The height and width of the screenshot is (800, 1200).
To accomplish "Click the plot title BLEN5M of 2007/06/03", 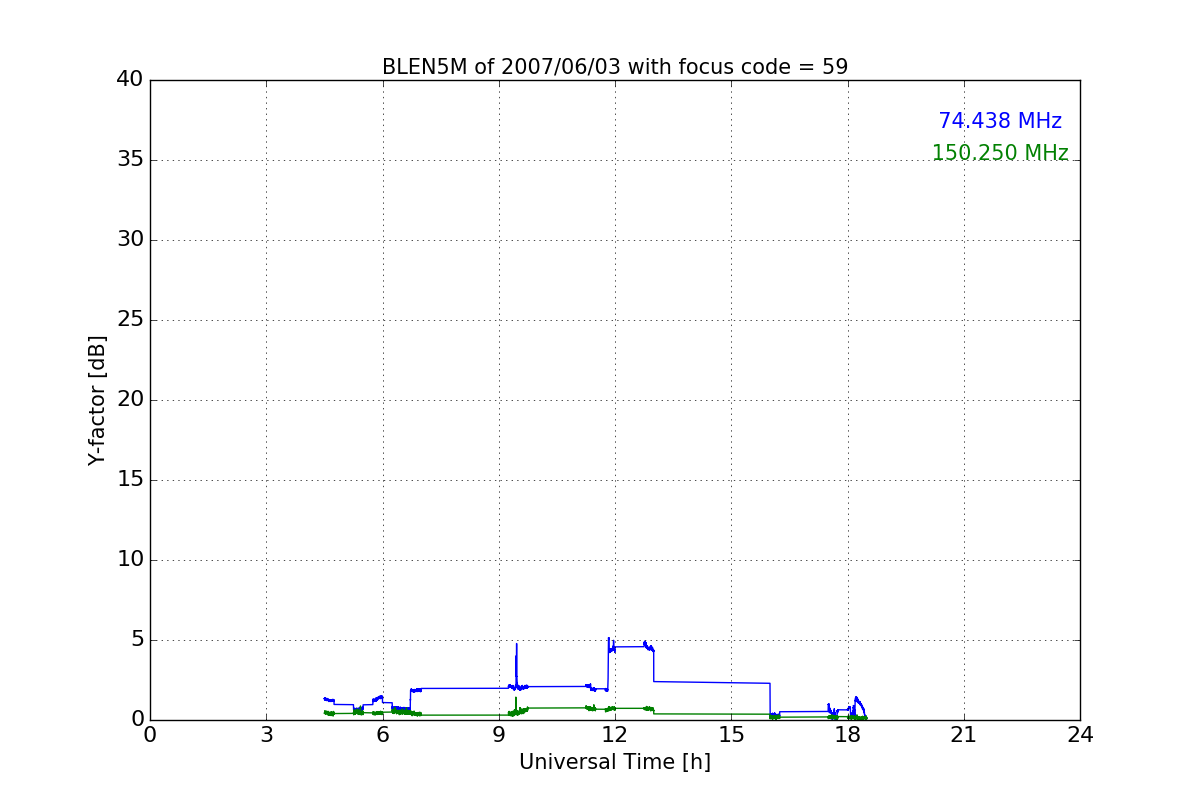I will tap(615, 67).
